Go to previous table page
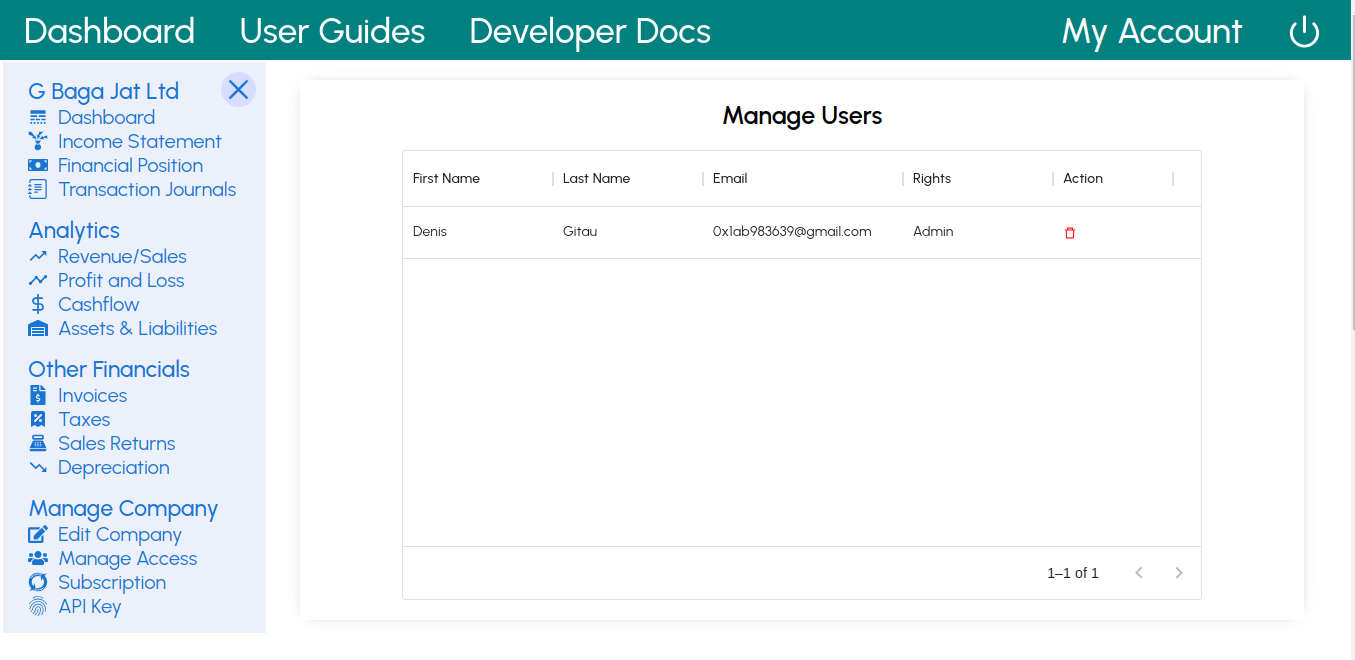Viewport: 1355px width, 660px height. pos(1139,573)
